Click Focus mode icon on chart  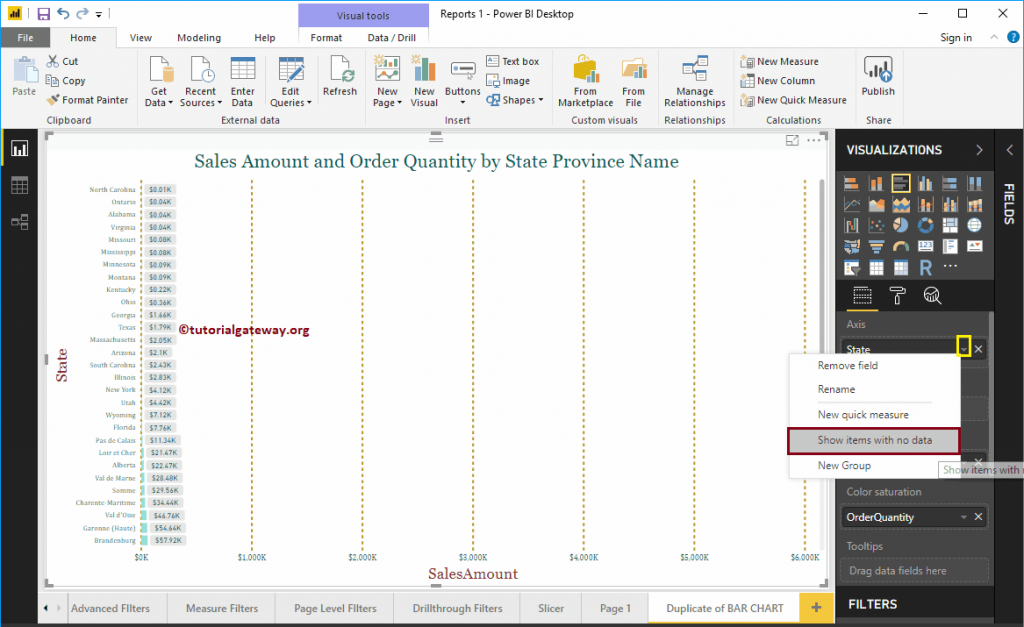click(792, 140)
